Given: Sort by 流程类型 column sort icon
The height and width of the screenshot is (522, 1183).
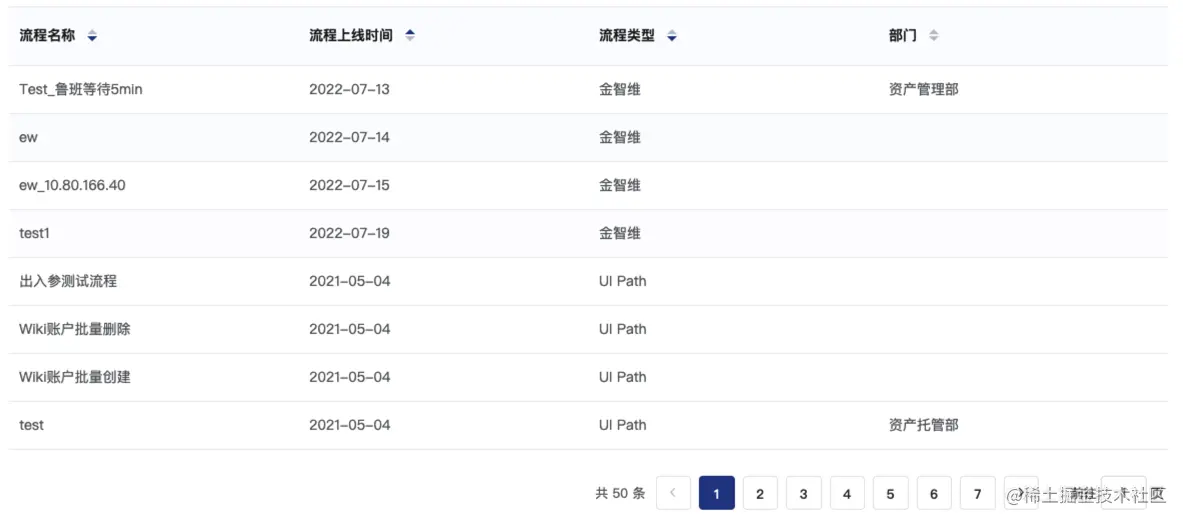Looking at the screenshot, I should [672, 36].
